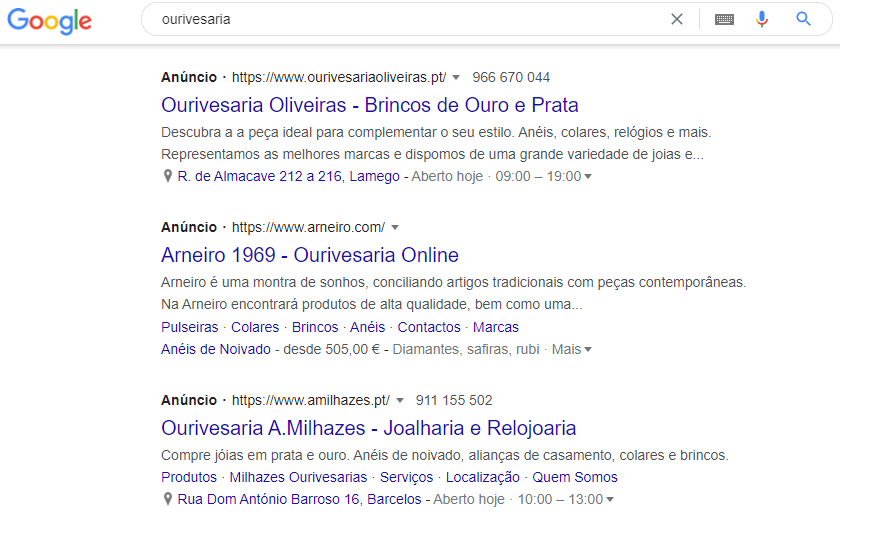Viewport: 872px width, 548px height.
Task: Open the Colares sitelink
Action: 255,327
